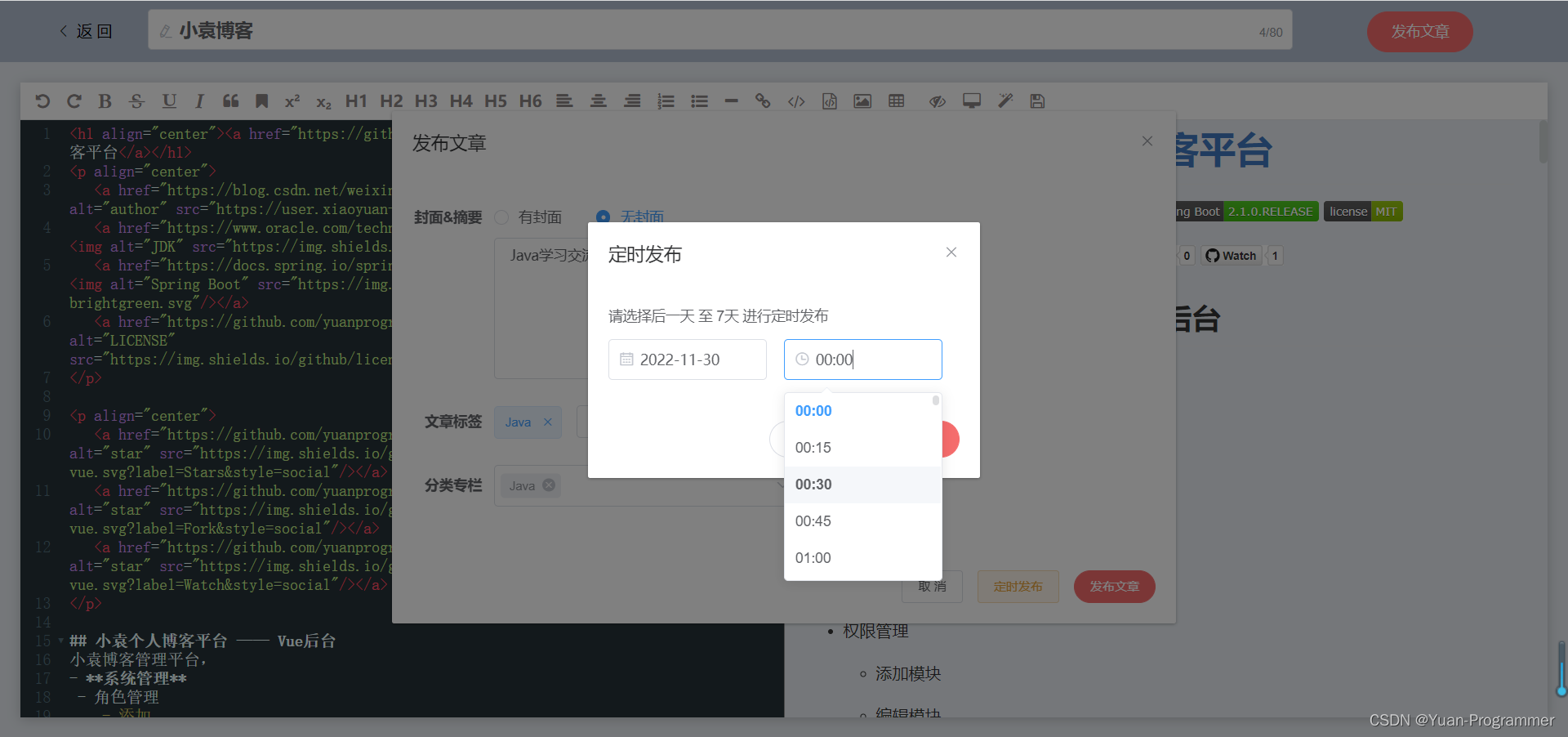Insert an ordered list

[666, 101]
